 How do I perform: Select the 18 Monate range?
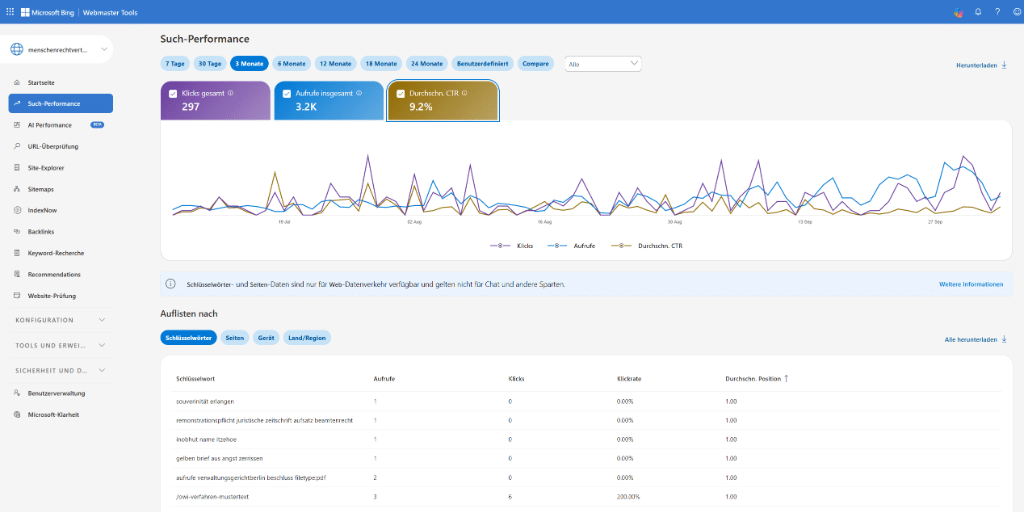(380, 63)
